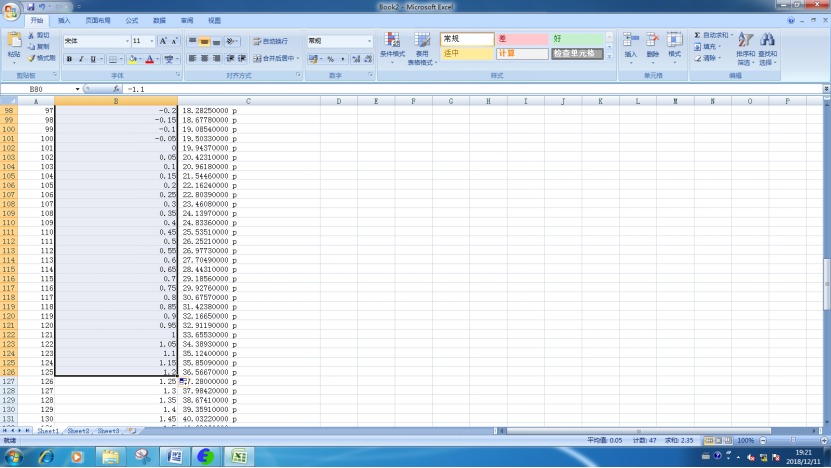
Task: Click the Percent Style icon
Action: tap(331, 59)
